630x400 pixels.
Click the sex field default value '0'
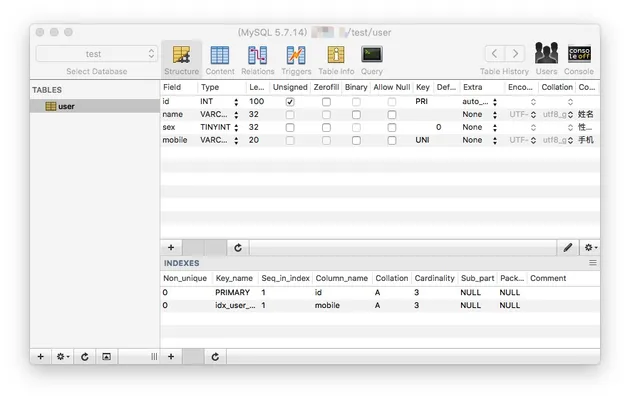438,127
